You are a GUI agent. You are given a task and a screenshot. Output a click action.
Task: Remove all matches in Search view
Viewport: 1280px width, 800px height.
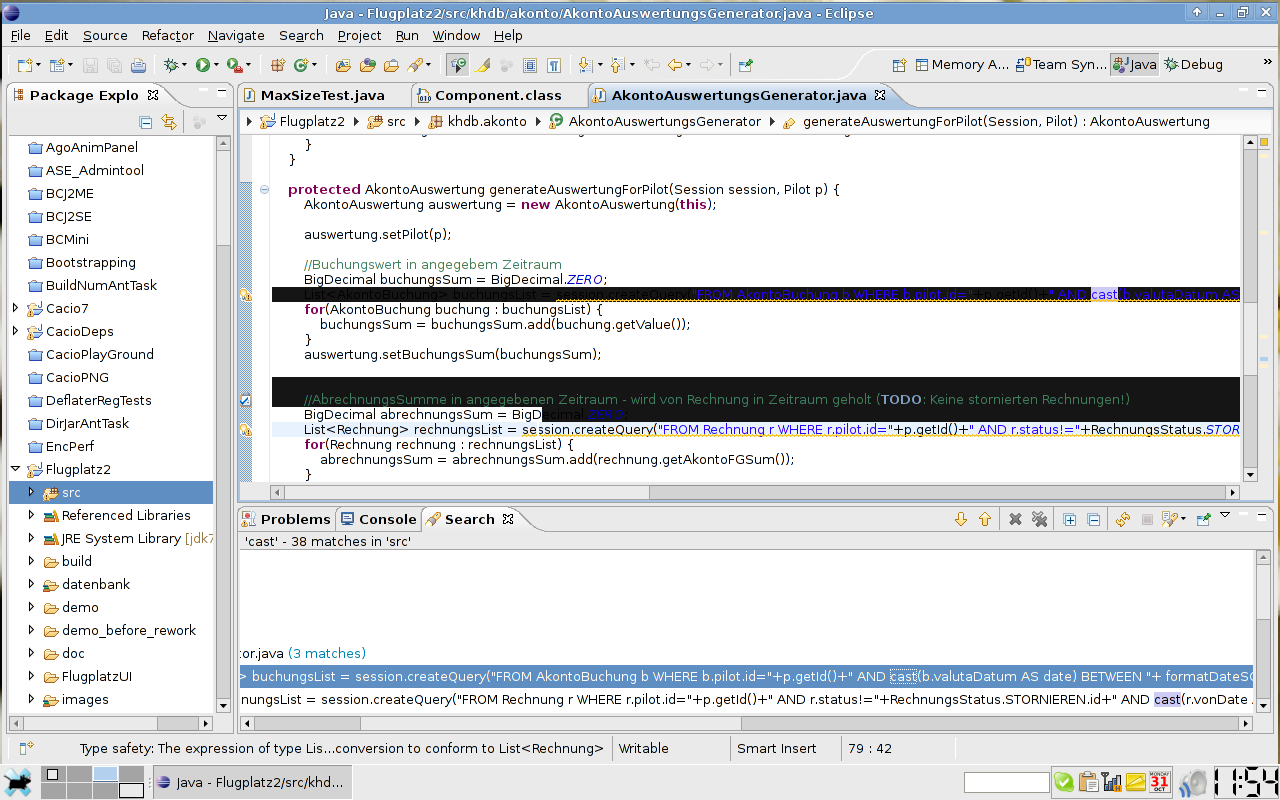click(x=1039, y=519)
